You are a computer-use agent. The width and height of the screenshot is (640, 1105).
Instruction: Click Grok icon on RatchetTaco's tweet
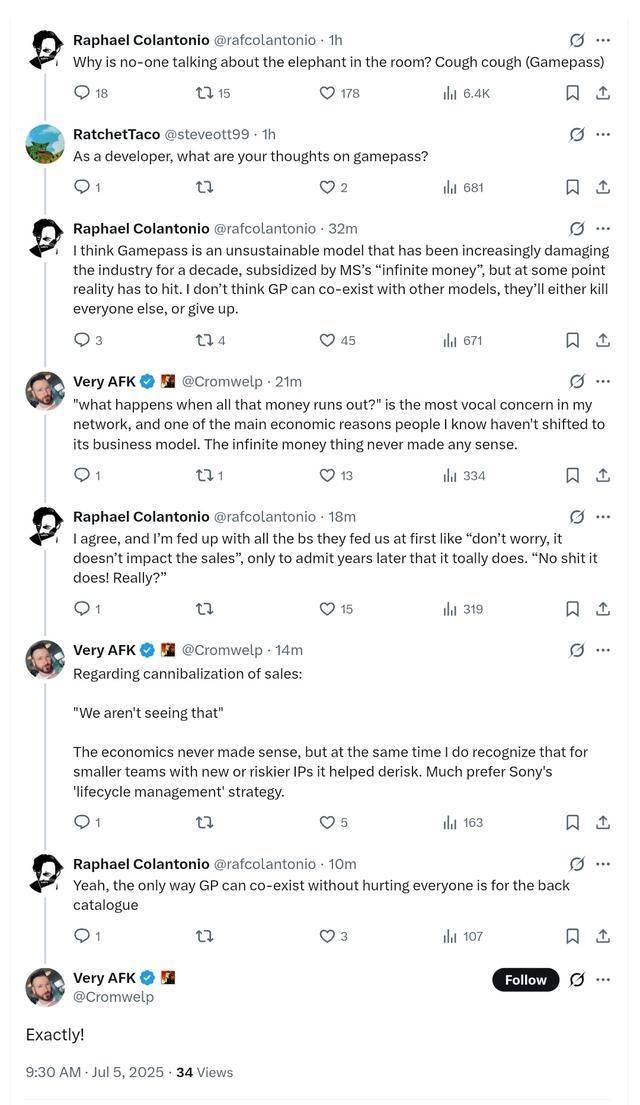pyautogui.click(x=577, y=135)
